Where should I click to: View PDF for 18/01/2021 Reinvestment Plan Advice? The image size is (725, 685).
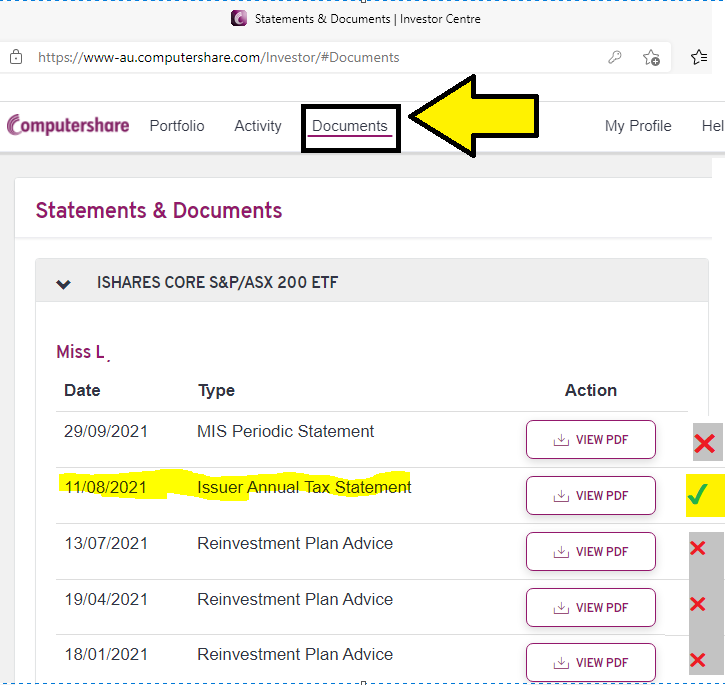pos(590,662)
